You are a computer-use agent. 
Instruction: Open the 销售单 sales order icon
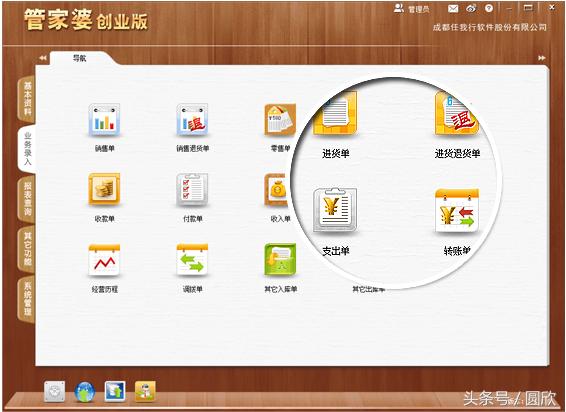tap(104, 120)
